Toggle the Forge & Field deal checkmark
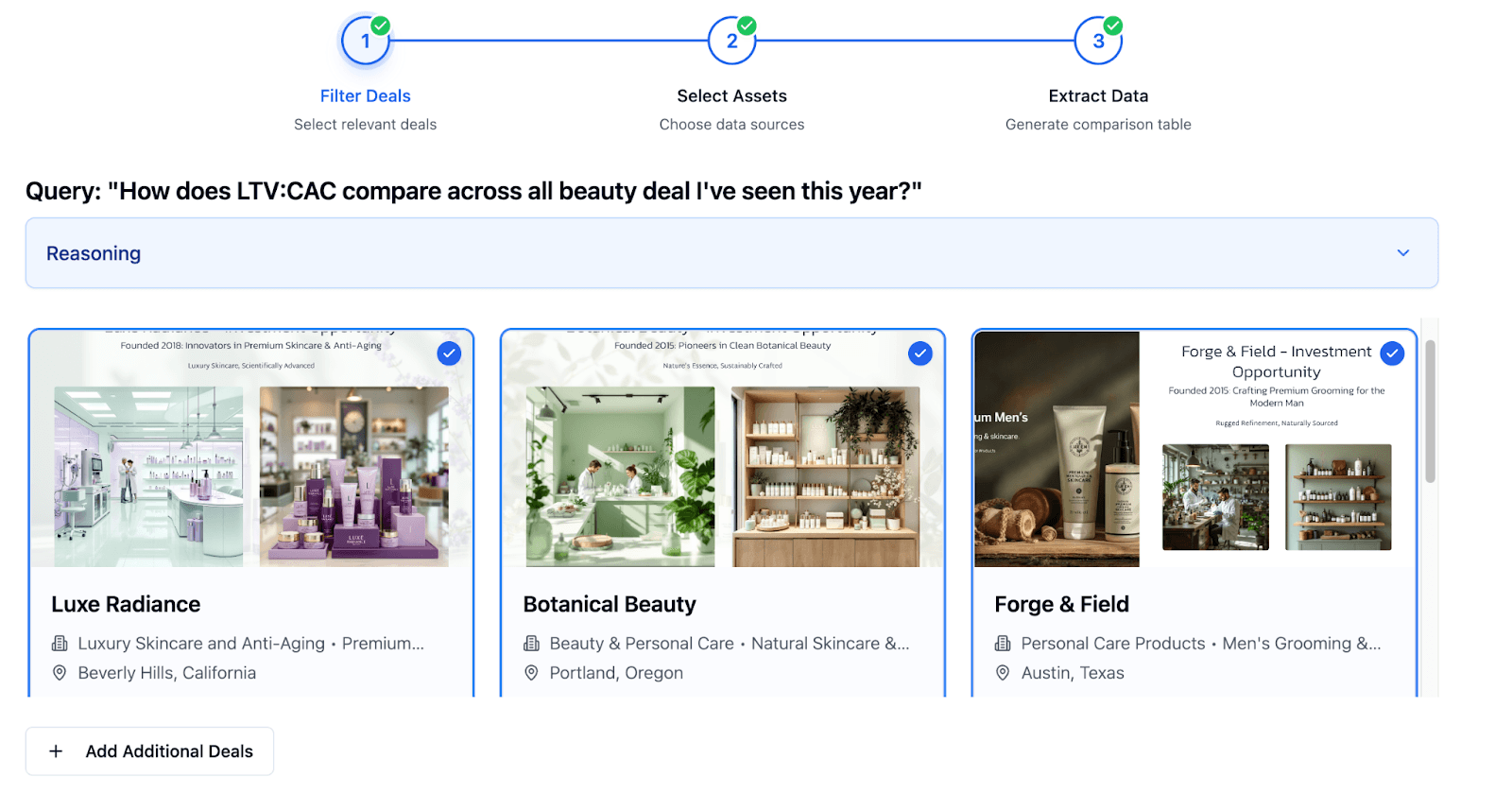The width and height of the screenshot is (1512, 793). [x=1392, y=353]
